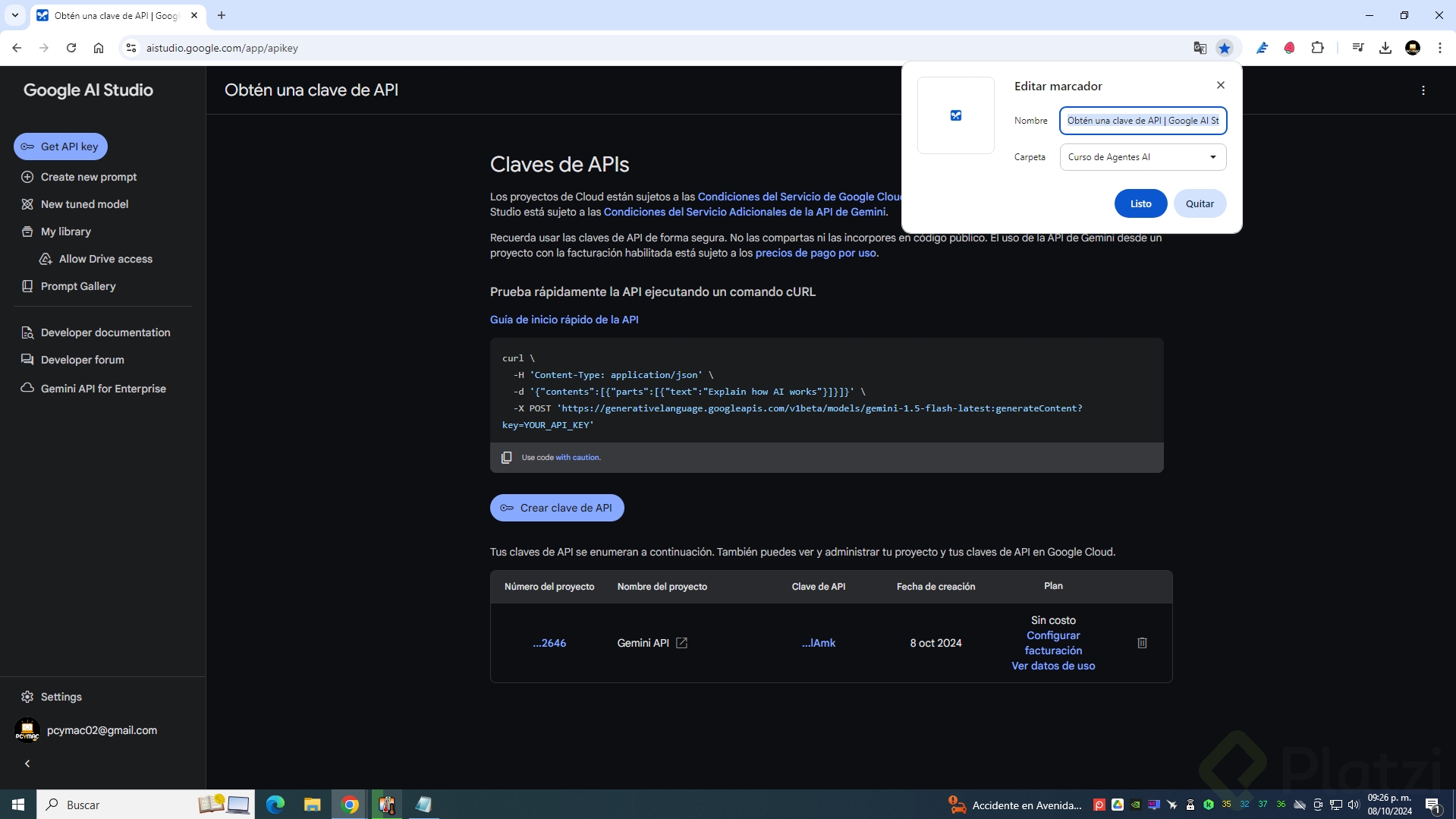Open File Explorer from the taskbar
The image size is (1456, 819).
point(312,805)
